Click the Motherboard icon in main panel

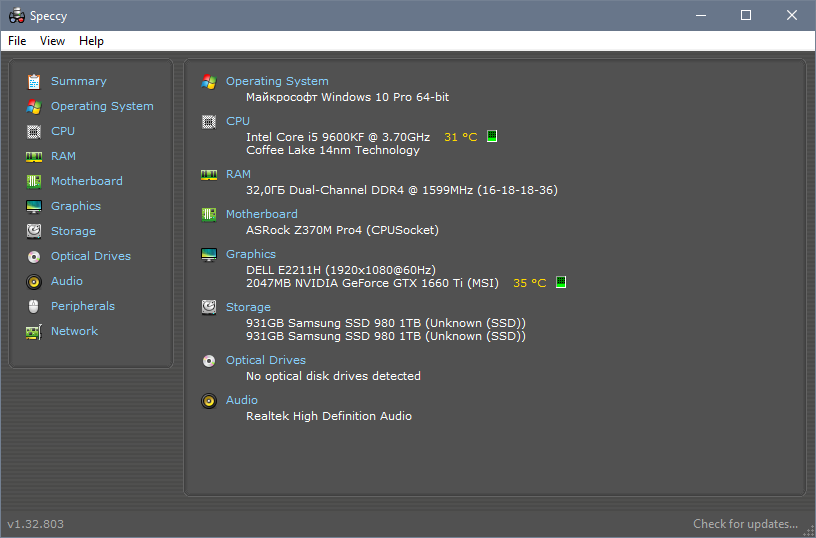209,214
